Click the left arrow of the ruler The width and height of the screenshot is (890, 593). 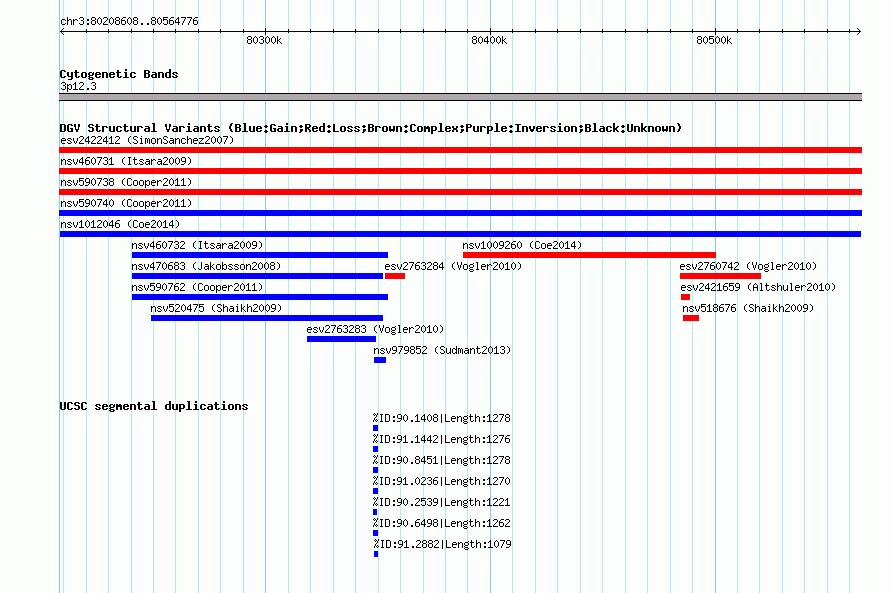pyautogui.click(x=62, y=32)
